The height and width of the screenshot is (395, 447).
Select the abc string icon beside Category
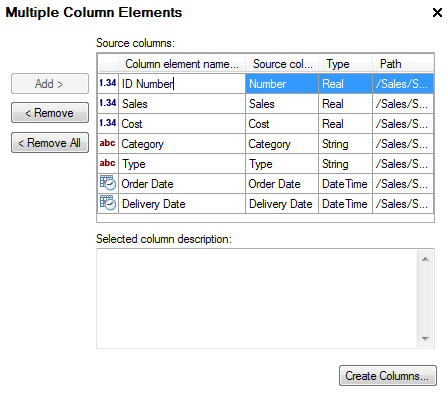107,143
